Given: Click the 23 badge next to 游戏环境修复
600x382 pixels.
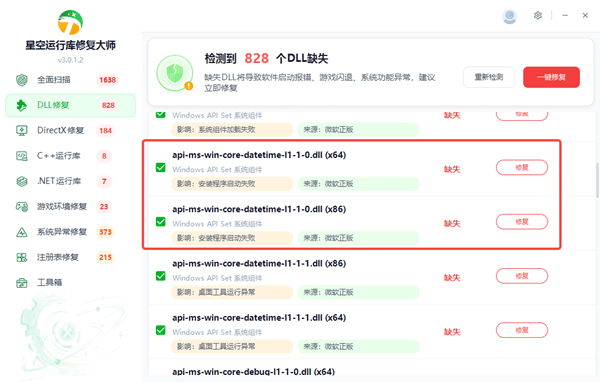Looking at the screenshot, I should coord(104,207).
